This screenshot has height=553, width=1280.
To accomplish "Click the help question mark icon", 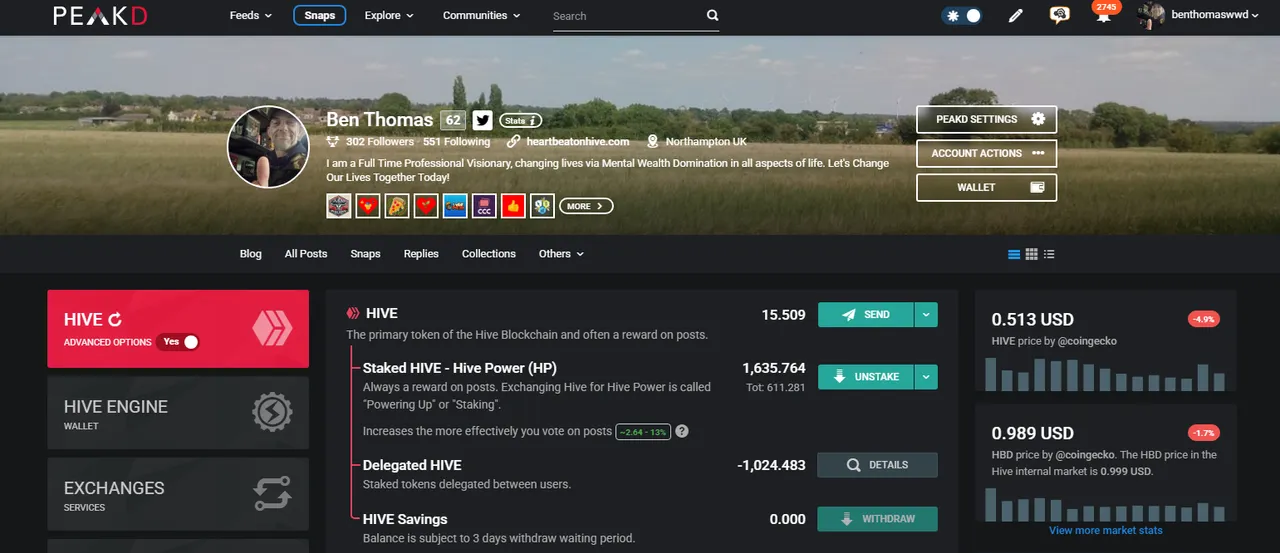I will (682, 431).
